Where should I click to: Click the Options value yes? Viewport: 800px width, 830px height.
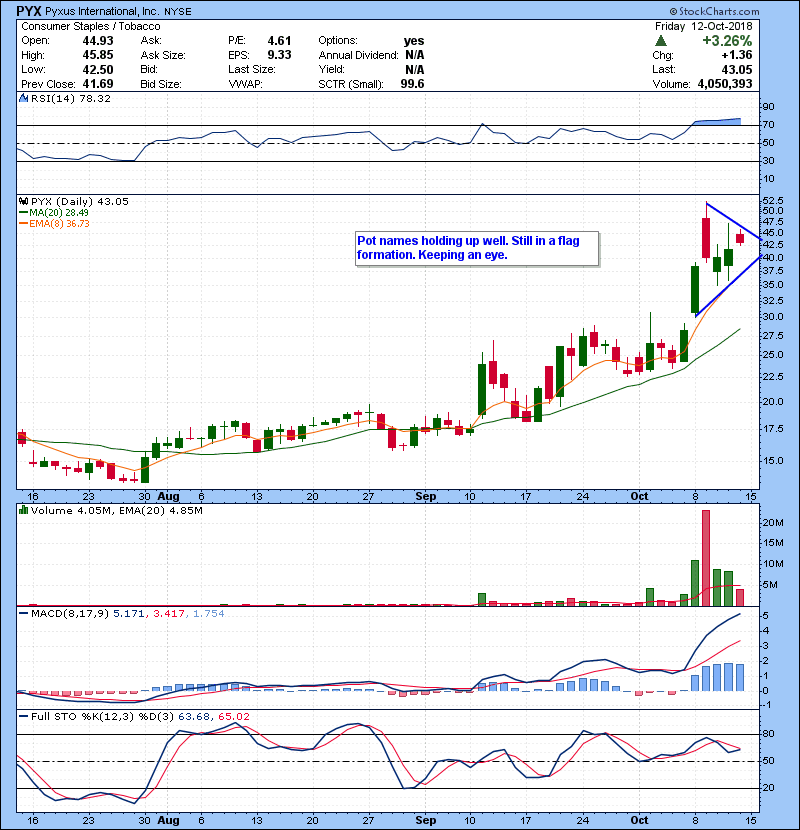point(414,41)
